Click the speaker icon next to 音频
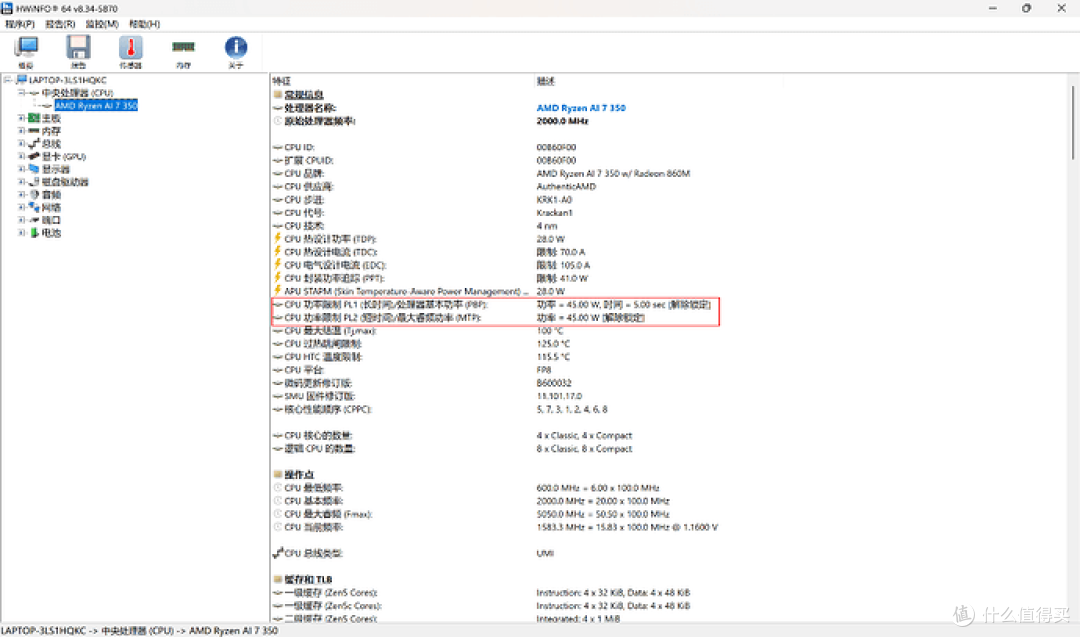This screenshot has height=637, width=1080. click(34, 195)
